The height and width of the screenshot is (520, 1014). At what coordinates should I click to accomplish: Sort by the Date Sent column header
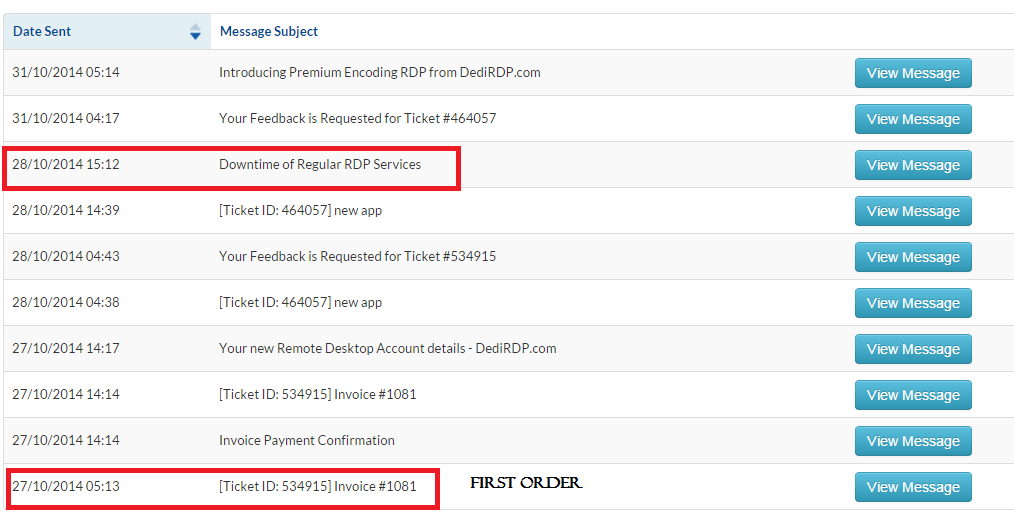click(42, 32)
